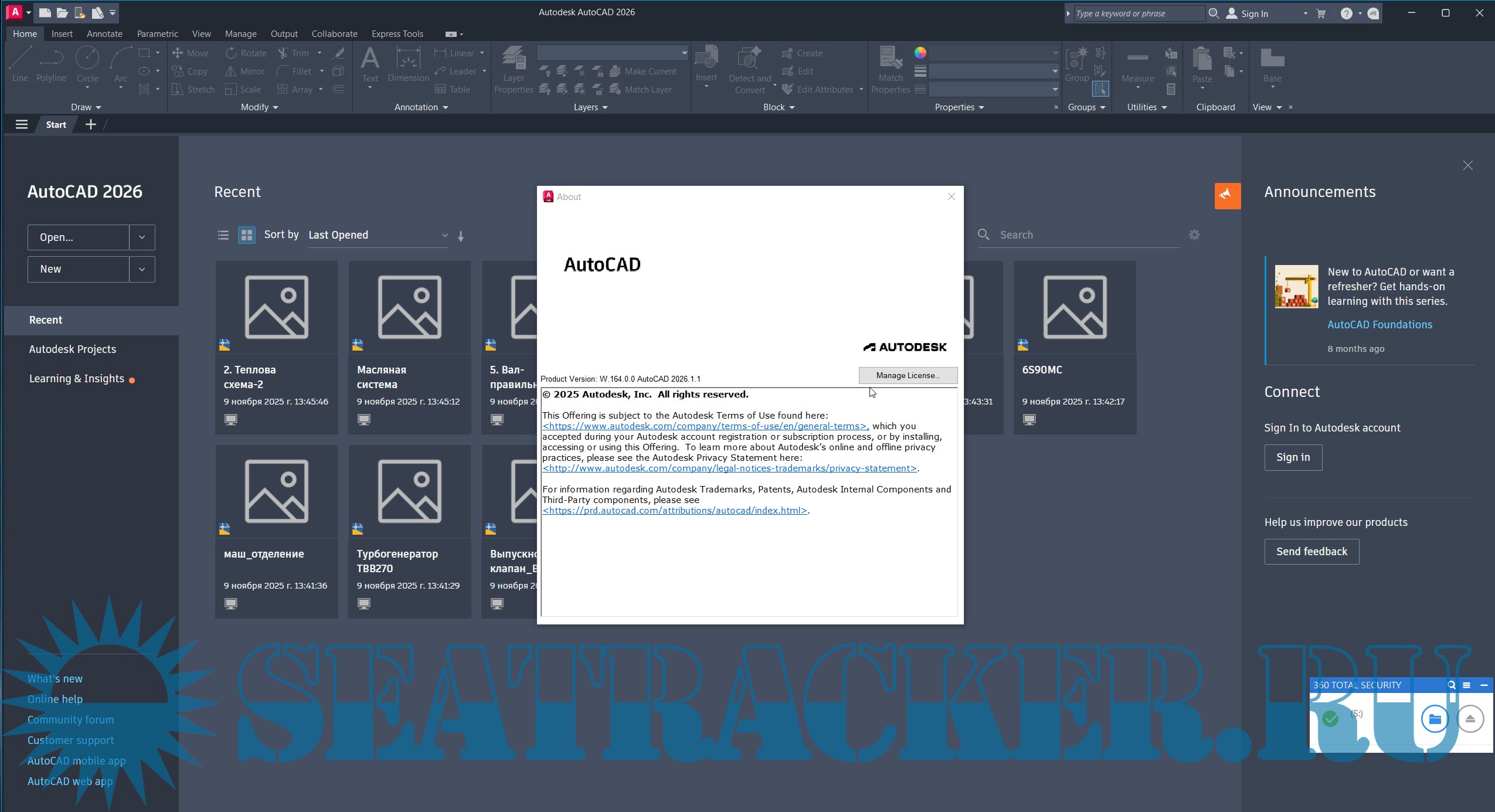Click the Autodesk App Store cart icon
The image size is (1495, 812).
tap(1320, 13)
